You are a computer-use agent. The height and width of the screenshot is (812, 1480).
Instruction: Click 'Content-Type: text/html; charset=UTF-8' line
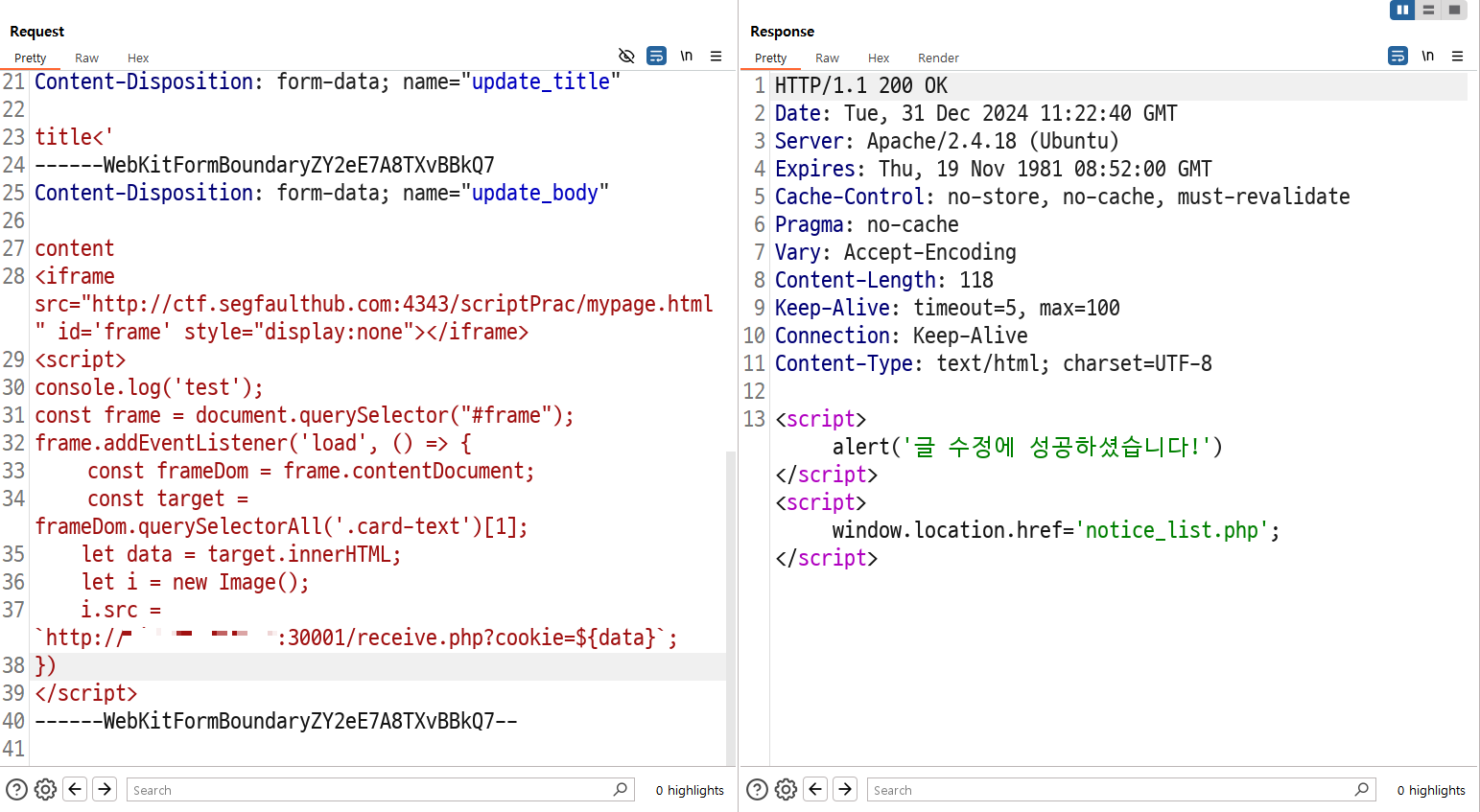tap(993, 363)
